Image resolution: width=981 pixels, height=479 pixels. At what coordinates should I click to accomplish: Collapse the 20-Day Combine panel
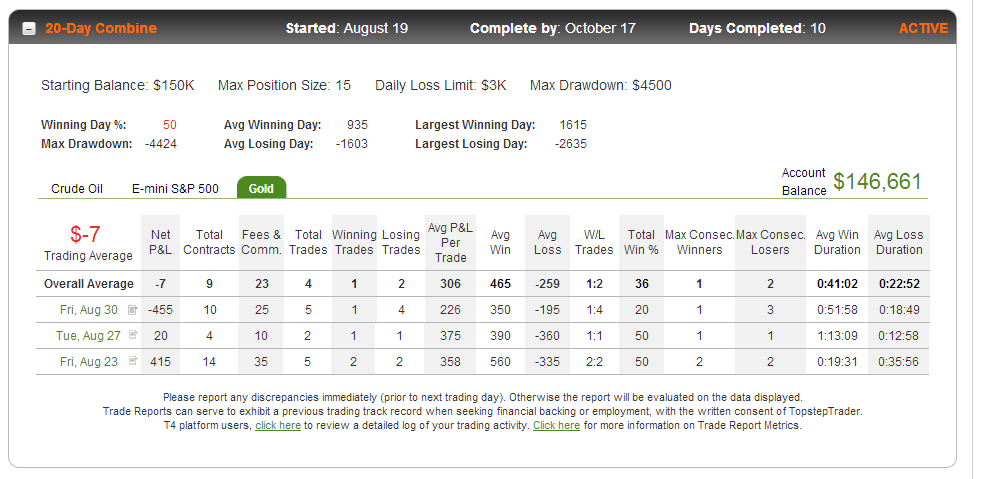coord(29,29)
